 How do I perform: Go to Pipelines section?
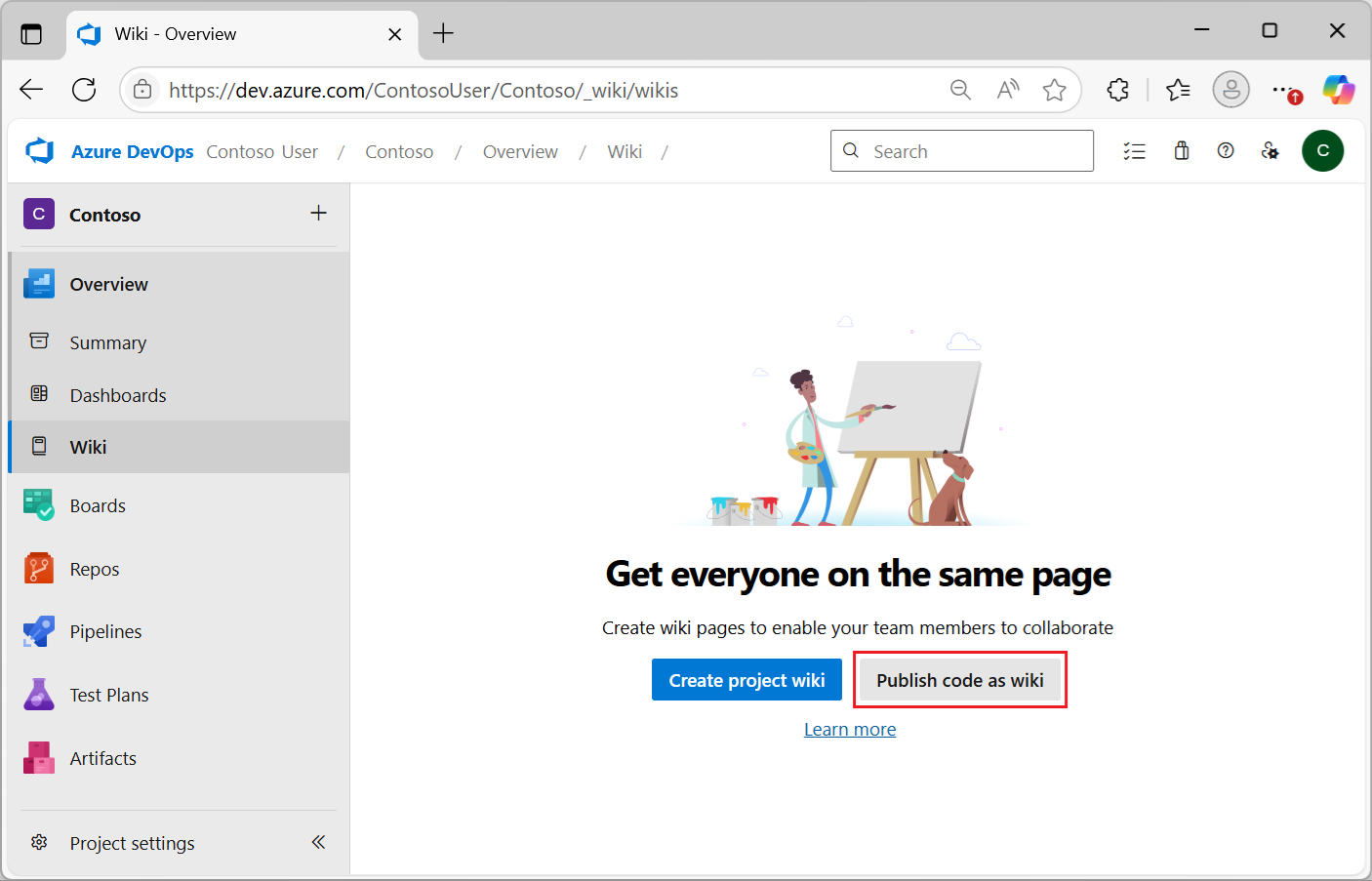[105, 632]
